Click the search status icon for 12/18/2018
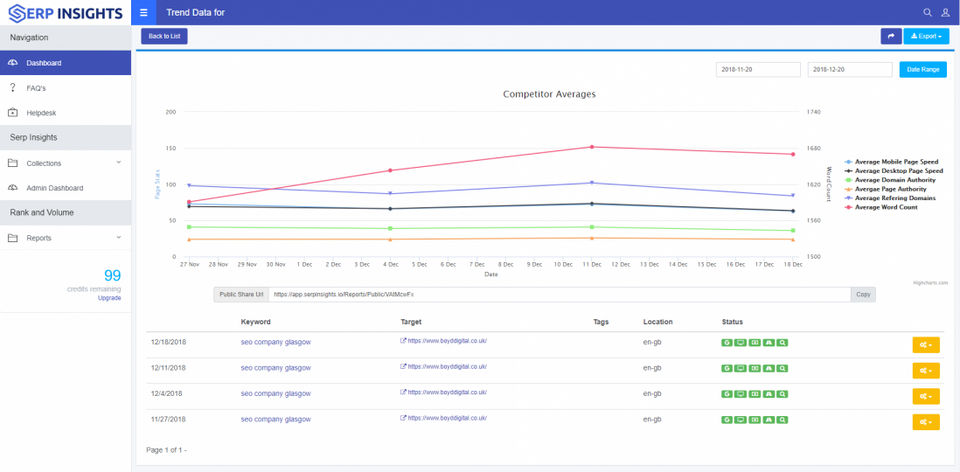The width and height of the screenshot is (960, 472). pos(782,342)
